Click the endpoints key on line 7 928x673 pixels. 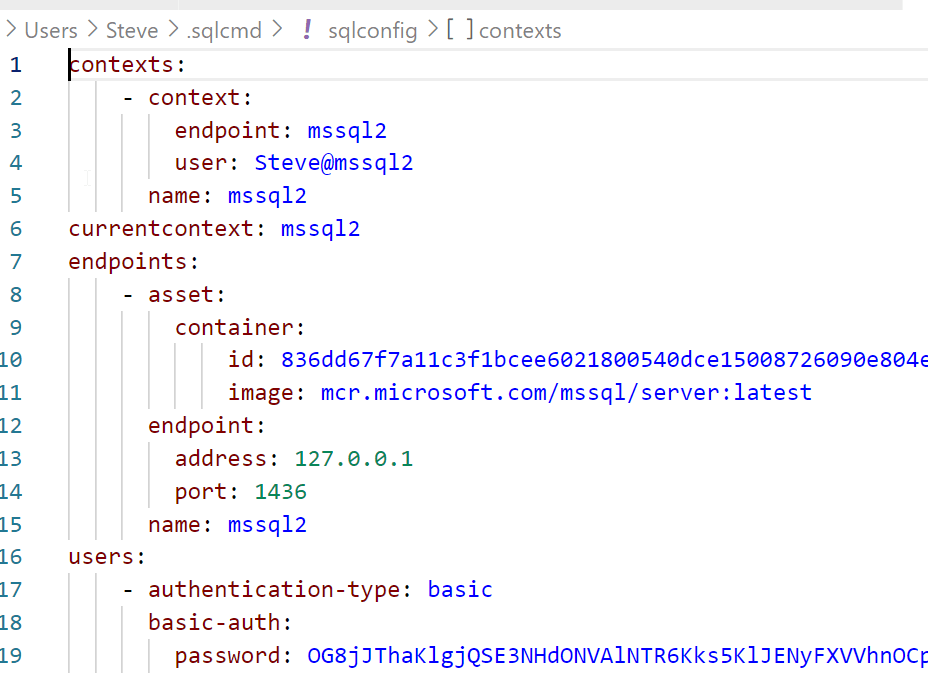coord(128,262)
